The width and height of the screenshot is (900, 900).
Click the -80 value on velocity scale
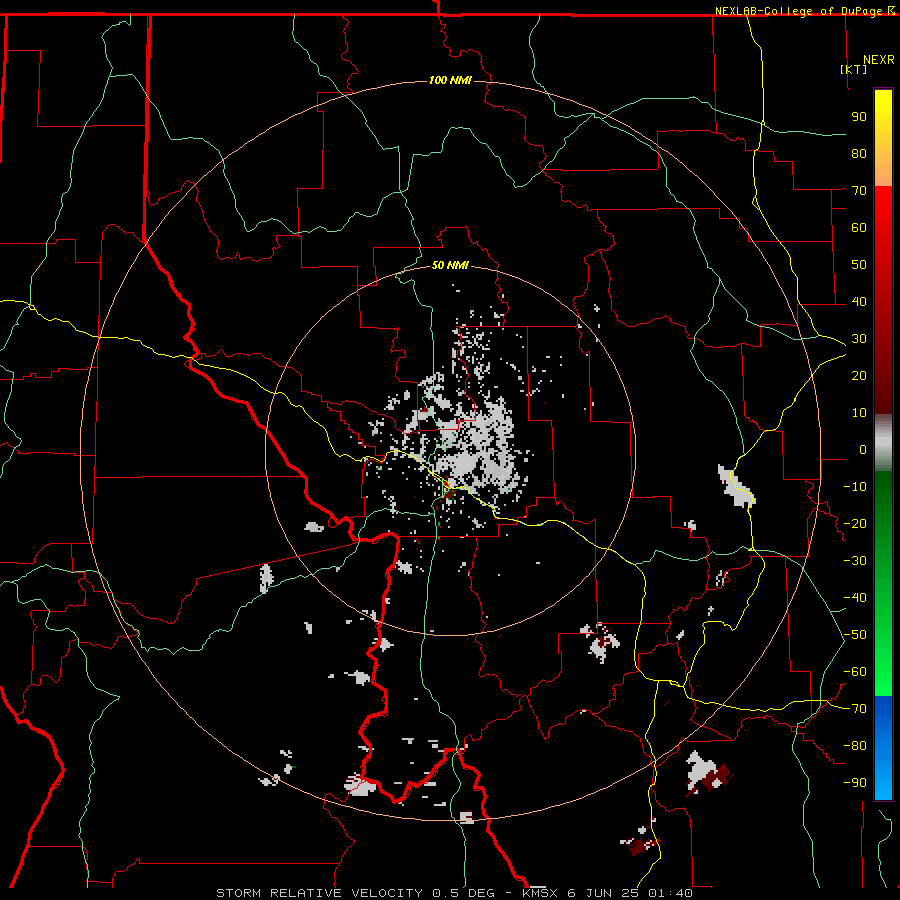tap(855, 746)
